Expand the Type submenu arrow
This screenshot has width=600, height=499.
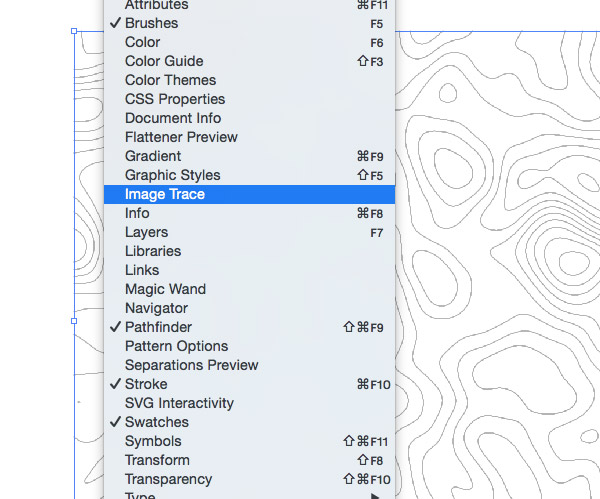376,495
